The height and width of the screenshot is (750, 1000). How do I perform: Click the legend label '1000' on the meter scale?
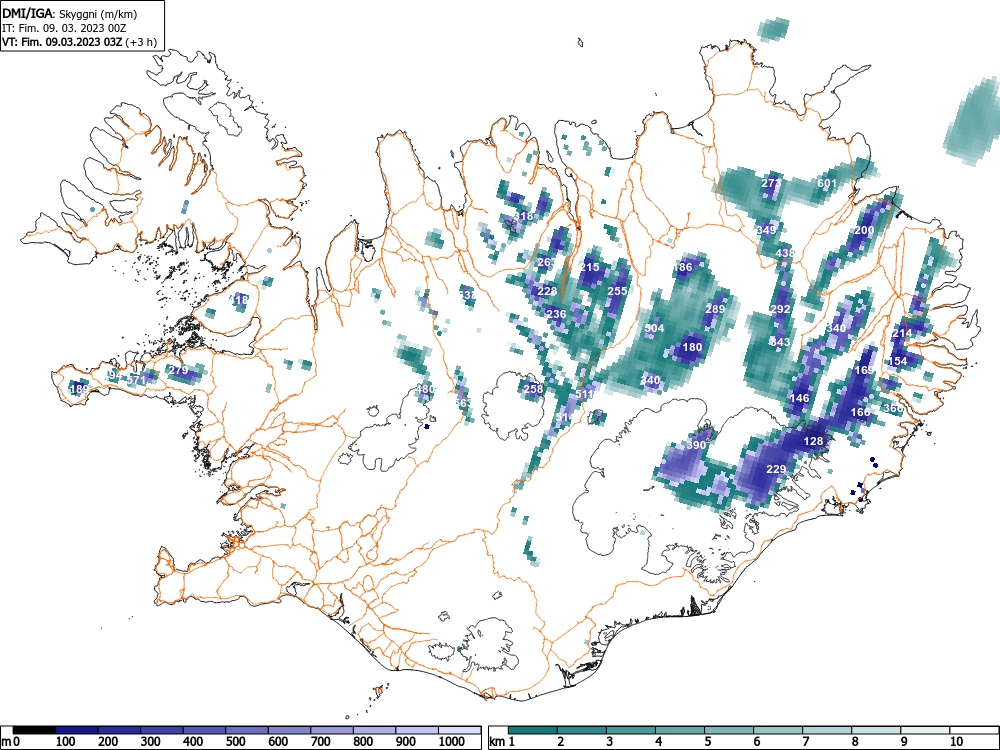452,742
